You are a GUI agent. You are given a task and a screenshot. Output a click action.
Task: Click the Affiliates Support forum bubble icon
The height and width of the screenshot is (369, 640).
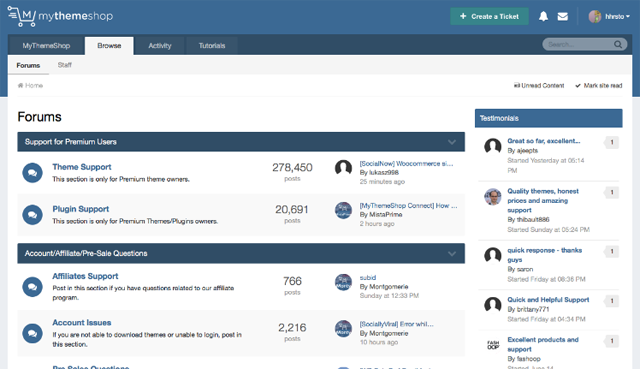point(32,287)
